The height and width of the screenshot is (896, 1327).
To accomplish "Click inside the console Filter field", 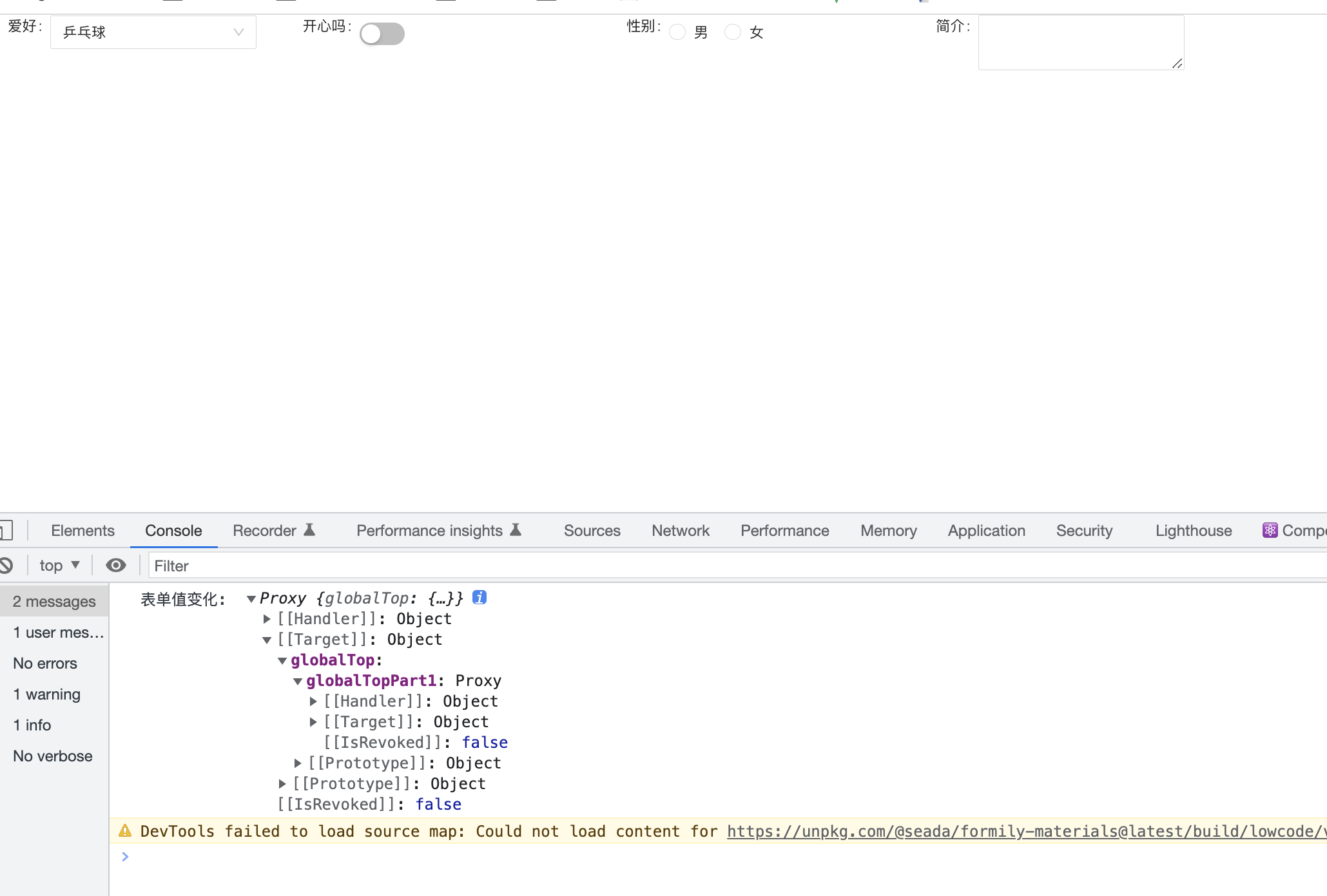I will 258,565.
